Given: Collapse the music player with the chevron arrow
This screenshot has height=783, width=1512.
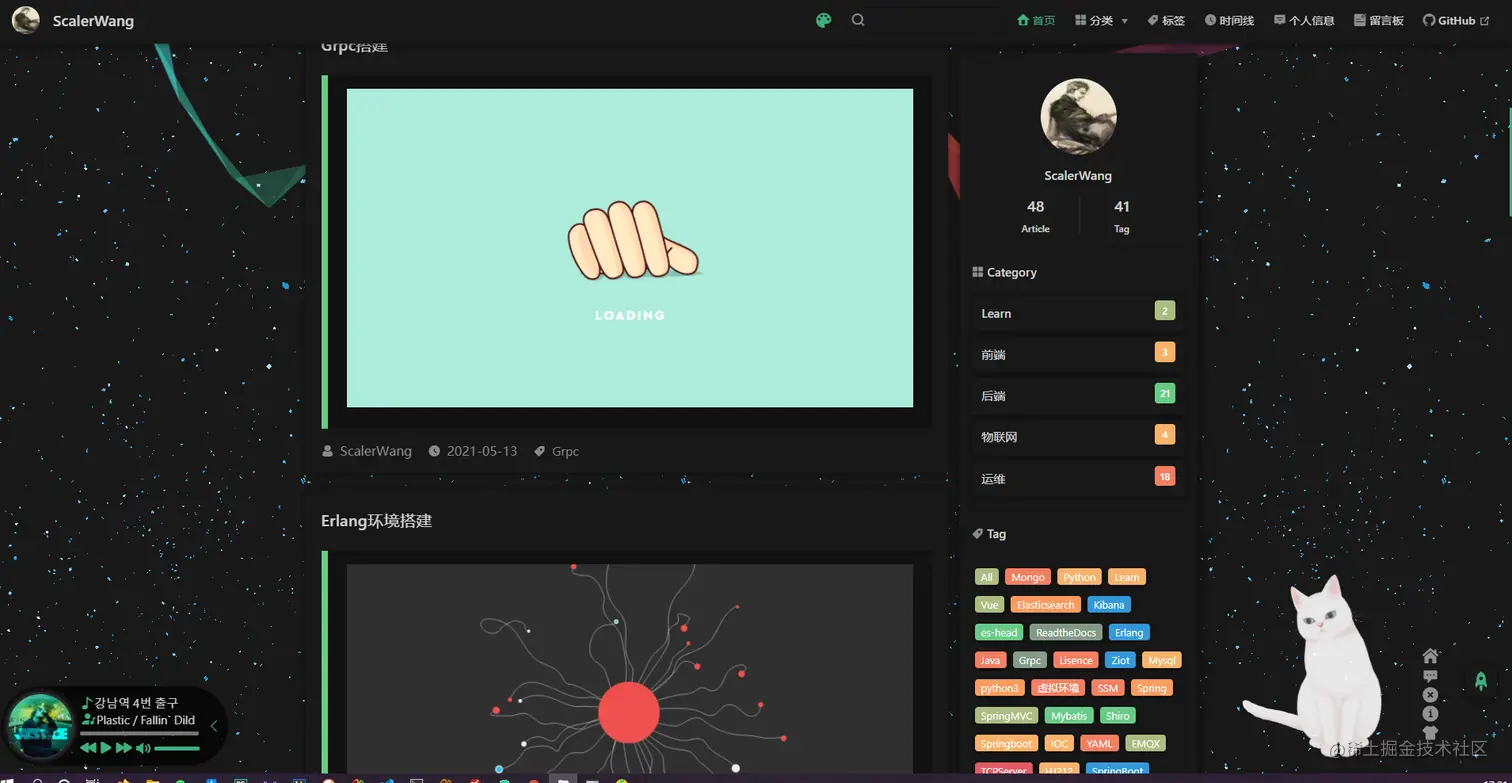Looking at the screenshot, I should click(x=213, y=726).
